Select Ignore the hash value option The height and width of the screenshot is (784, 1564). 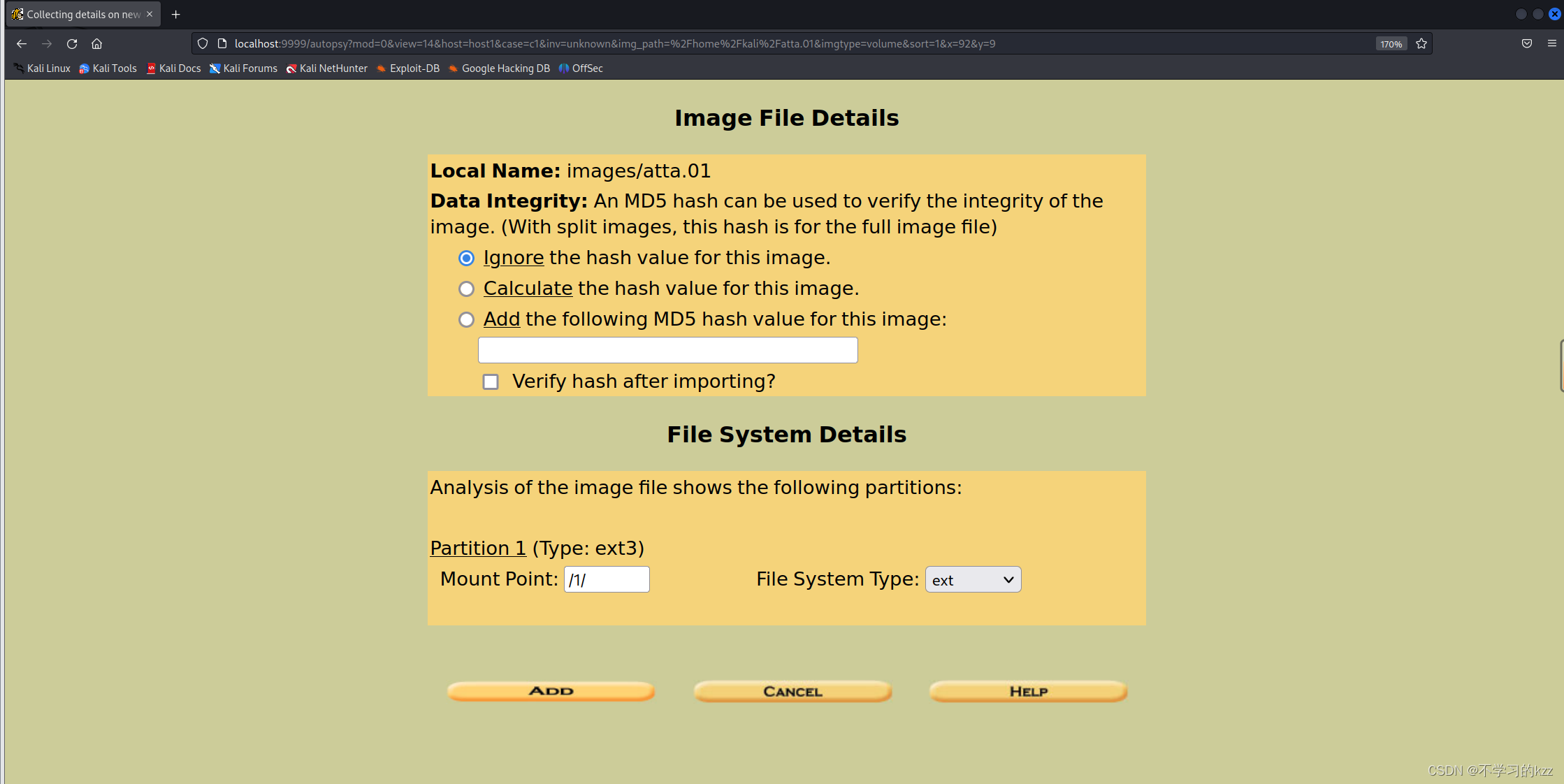pos(466,259)
